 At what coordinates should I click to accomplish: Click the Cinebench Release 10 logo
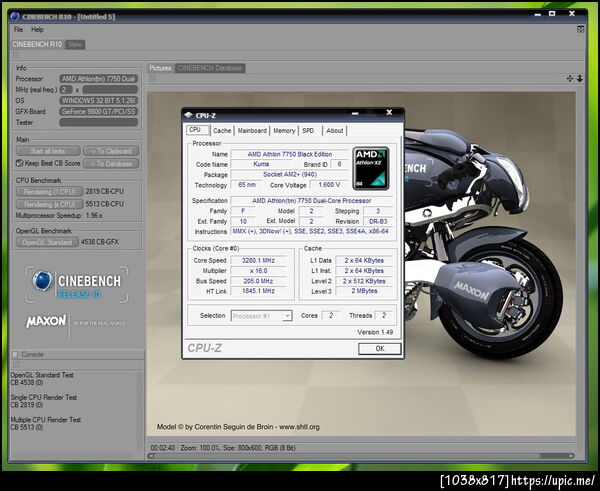[75, 285]
